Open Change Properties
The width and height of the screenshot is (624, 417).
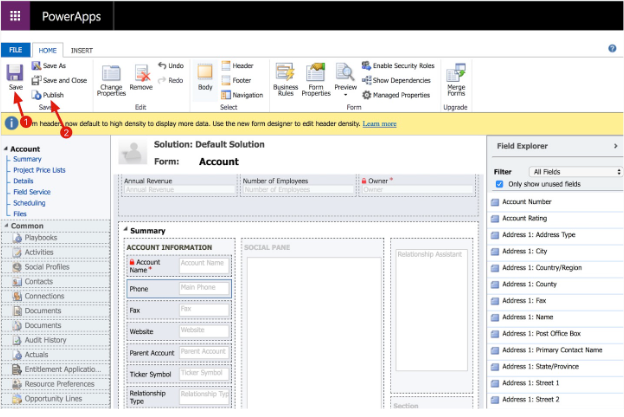(x=111, y=80)
